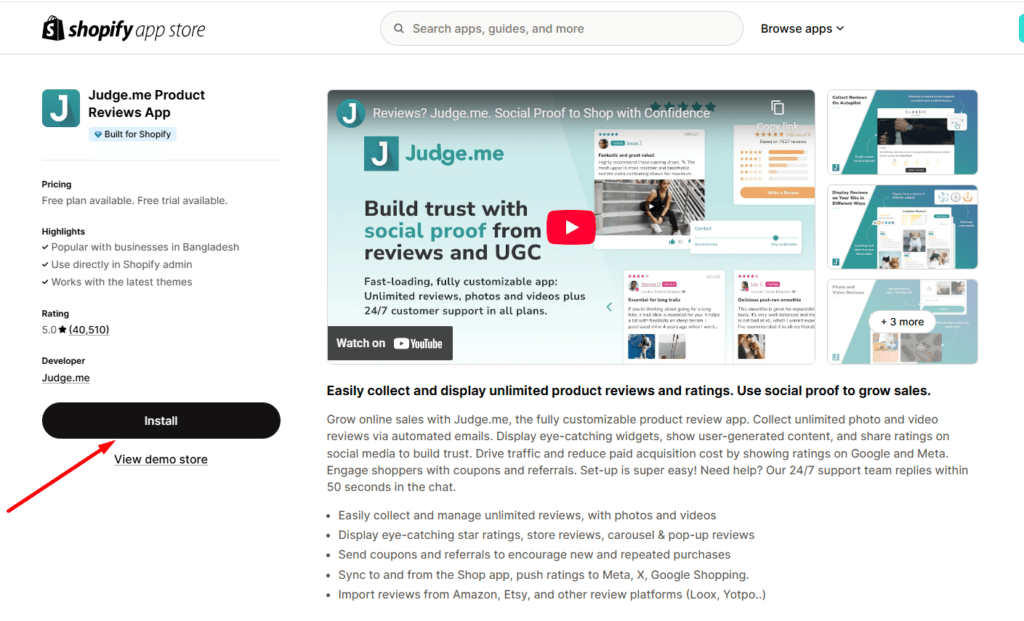
Task: Click the Built for Shopify badge
Action: click(133, 134)
